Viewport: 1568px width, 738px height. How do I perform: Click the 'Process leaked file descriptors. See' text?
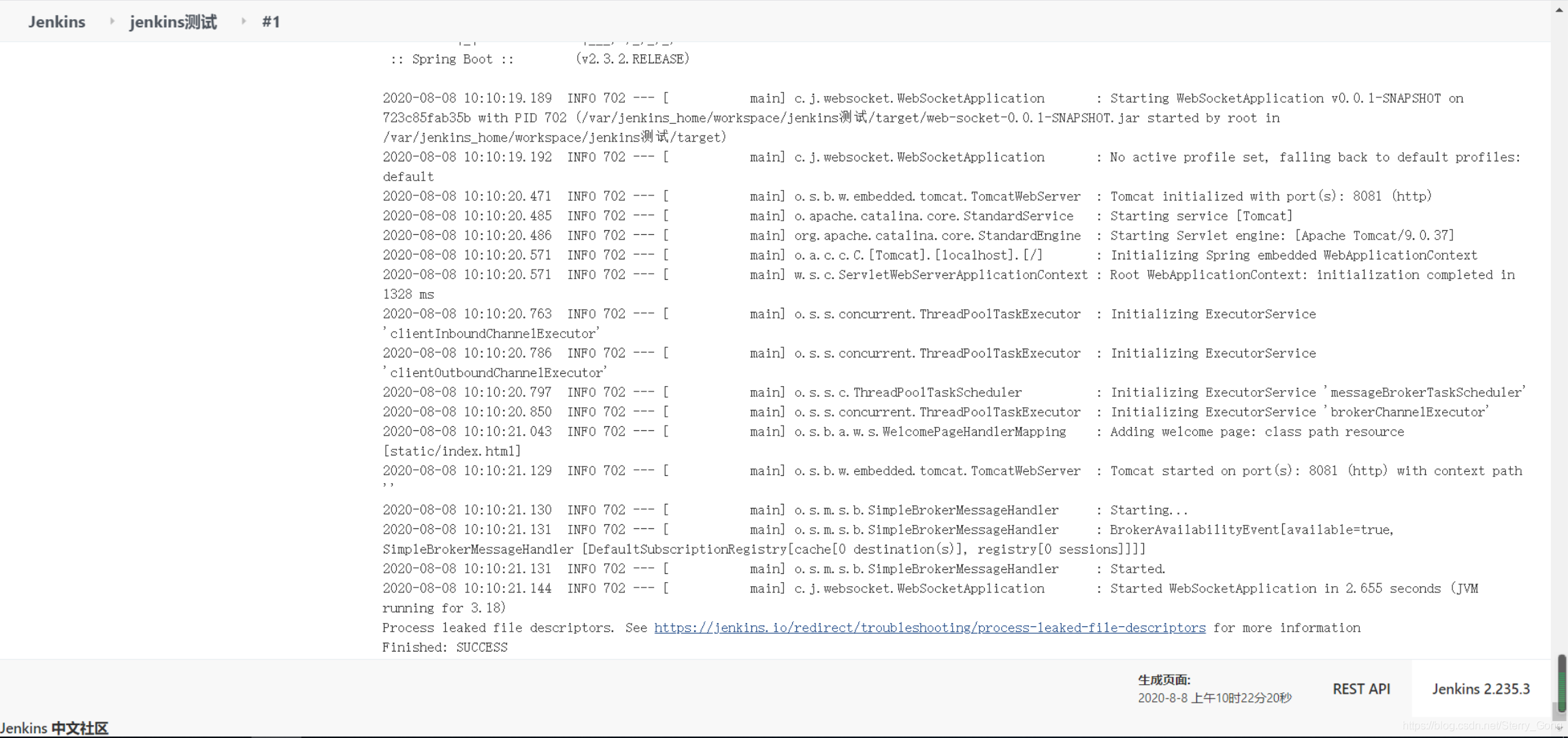coord(514,628)
